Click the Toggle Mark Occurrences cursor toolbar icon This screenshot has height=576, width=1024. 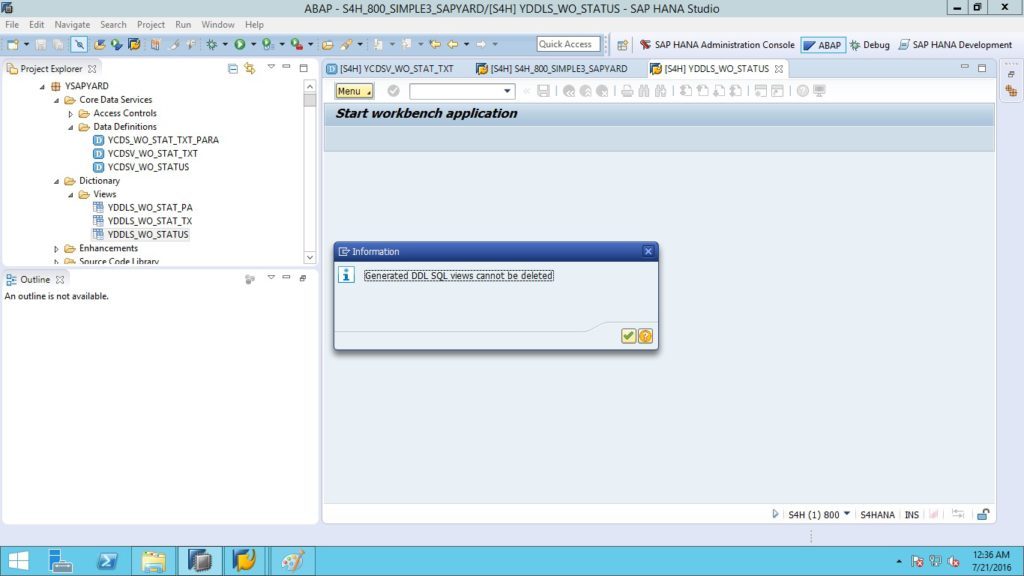pyautogui.click(x=79, y=44)
